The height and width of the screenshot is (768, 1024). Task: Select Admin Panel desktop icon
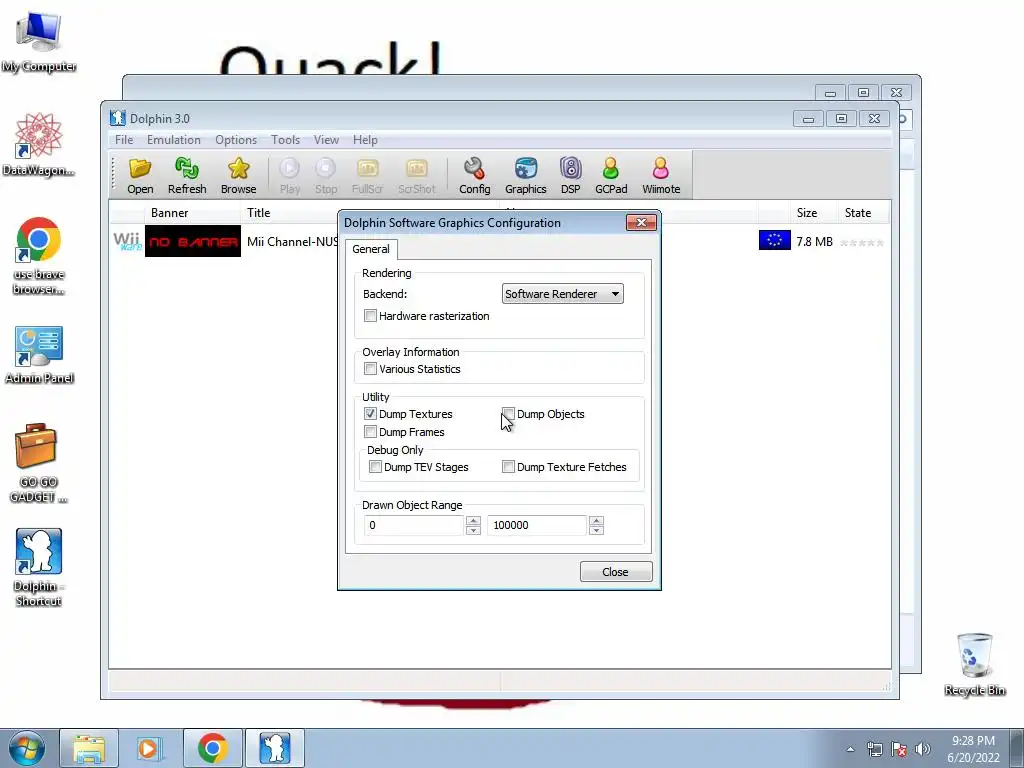coord(39,354)
